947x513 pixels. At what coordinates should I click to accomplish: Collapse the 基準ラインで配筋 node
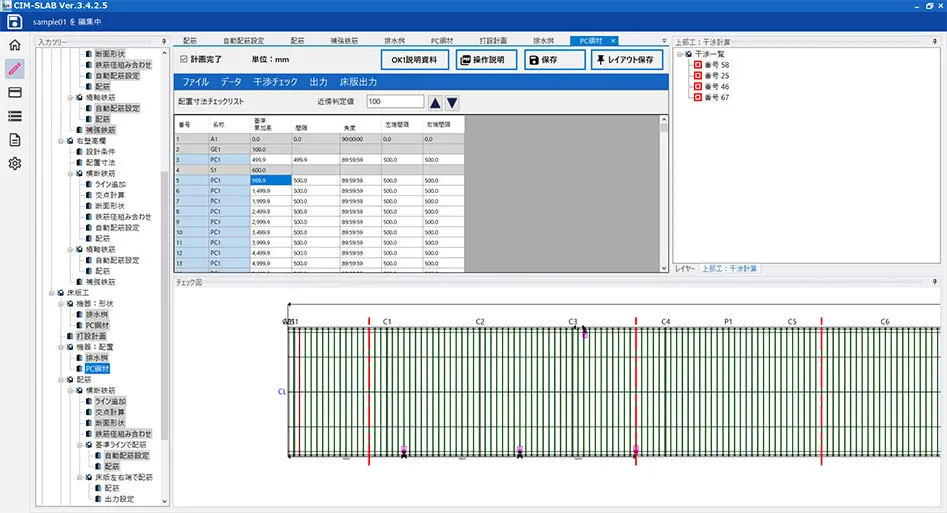coord(79,445)
